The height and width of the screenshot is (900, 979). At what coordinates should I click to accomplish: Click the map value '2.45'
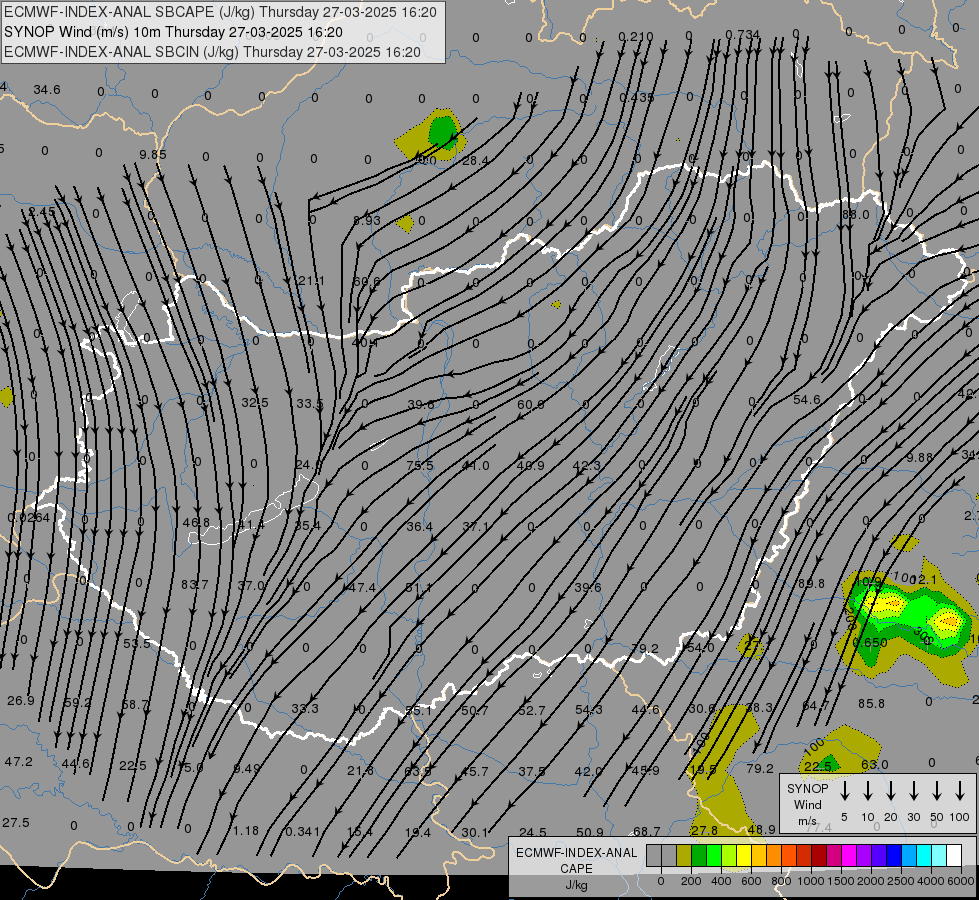[x=41, y=212]
